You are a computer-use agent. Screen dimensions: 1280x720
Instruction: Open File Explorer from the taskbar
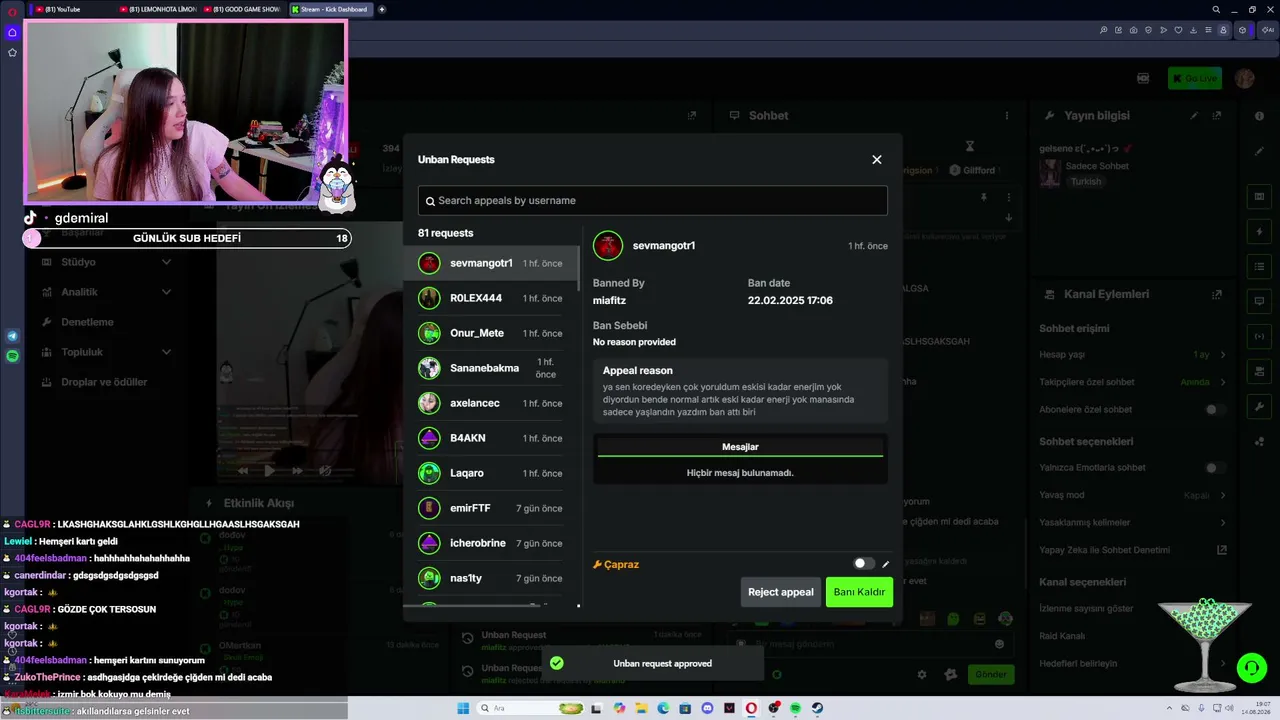[641, 709]
